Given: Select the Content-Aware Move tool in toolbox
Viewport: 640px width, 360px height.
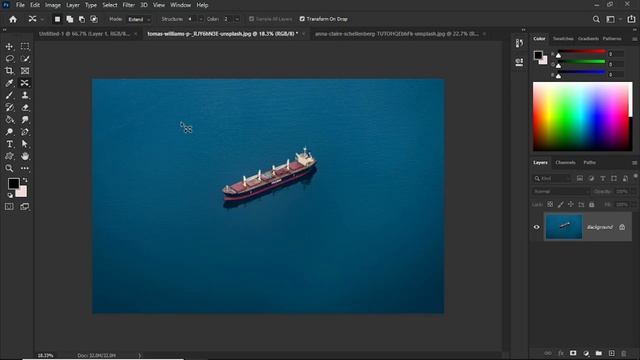Looking at the screenshot, I should point(25,83).
